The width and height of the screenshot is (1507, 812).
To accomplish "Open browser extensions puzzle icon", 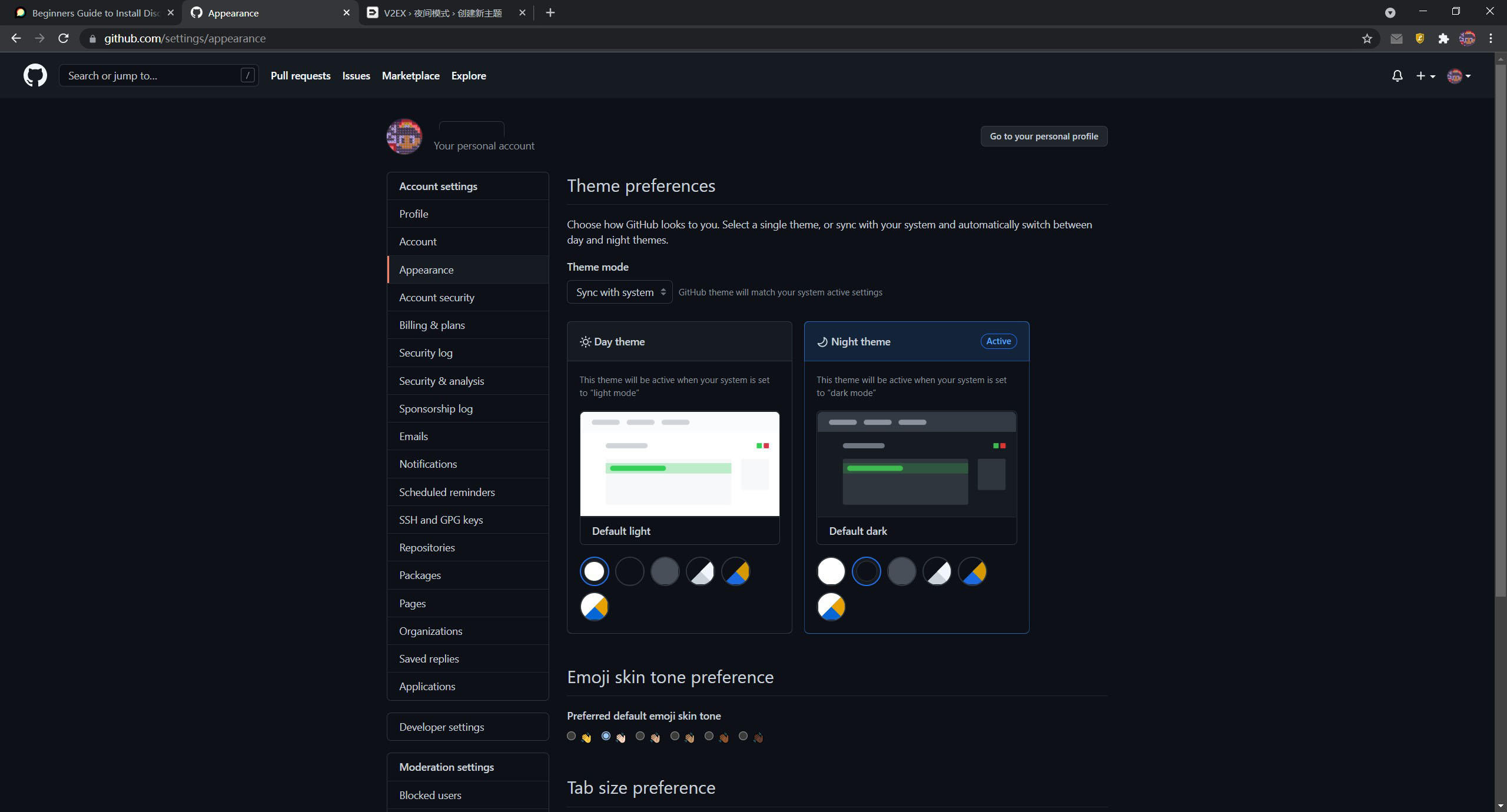I will [1443, 39].
